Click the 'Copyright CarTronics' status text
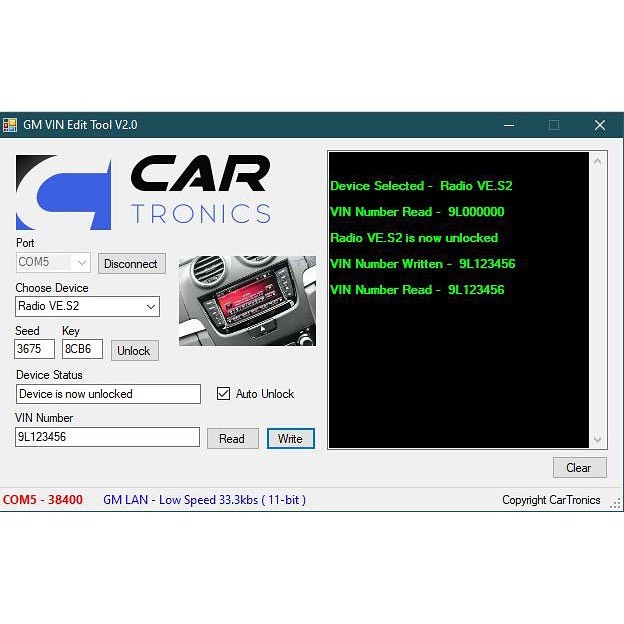Viewport: 624px width, 624px height. click(551, 500)
